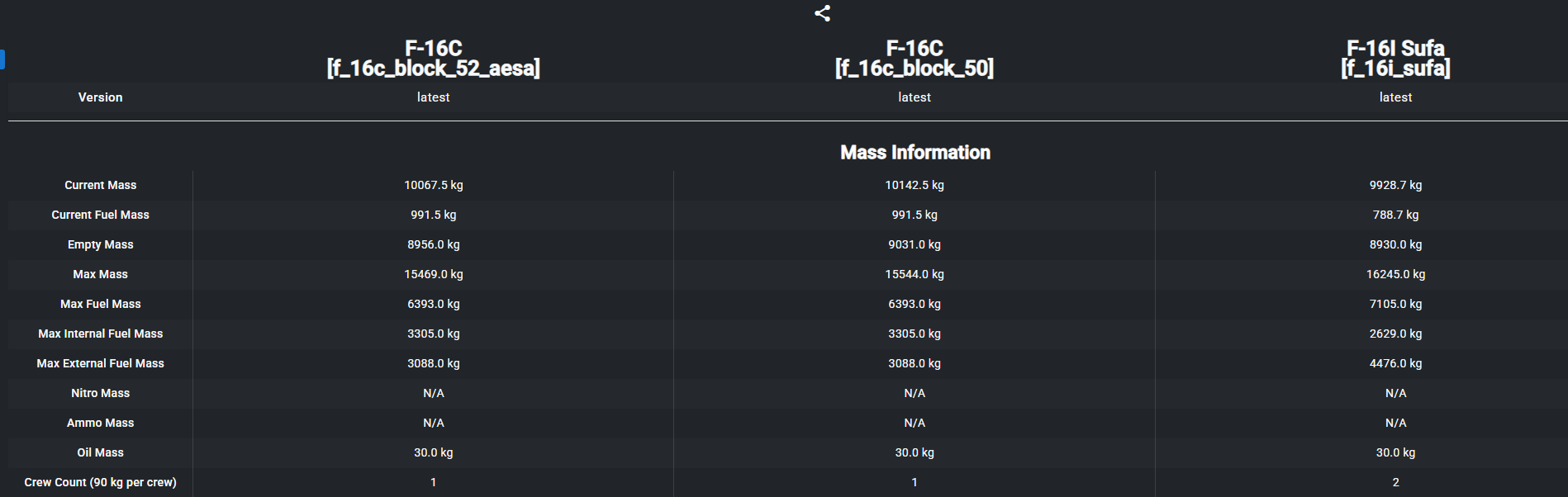Select the 9031.0 kg empty mass value
Viewport: 1568px width, 497px height.
[914, 244]
